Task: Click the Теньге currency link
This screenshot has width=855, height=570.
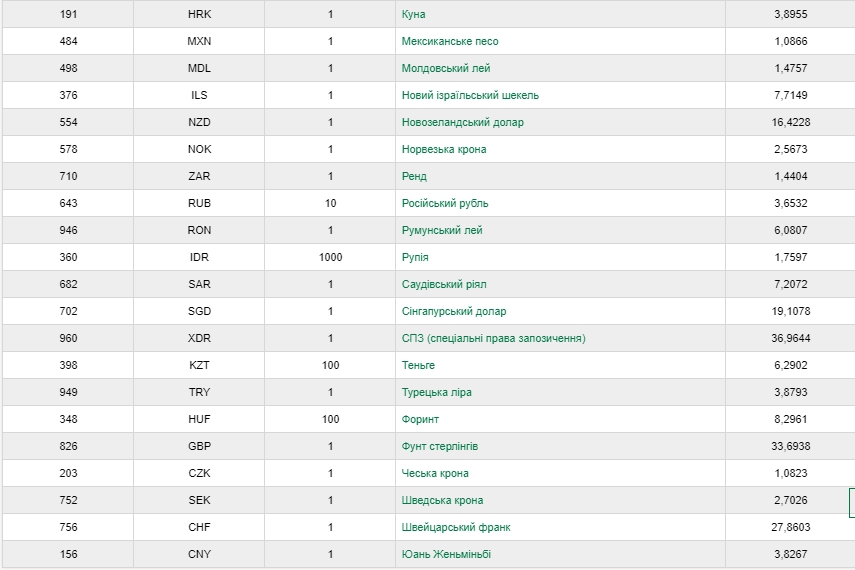Action: tap(418, 365)
